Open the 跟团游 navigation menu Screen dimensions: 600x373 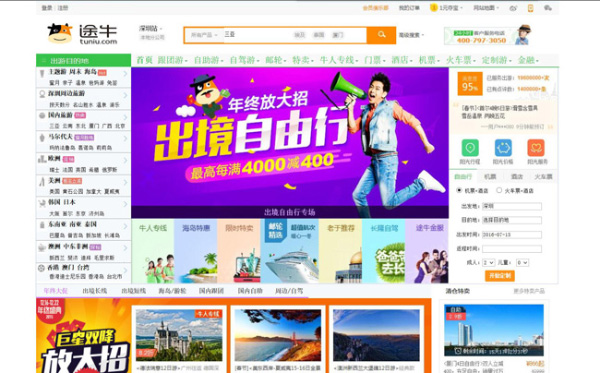(172, 60)
